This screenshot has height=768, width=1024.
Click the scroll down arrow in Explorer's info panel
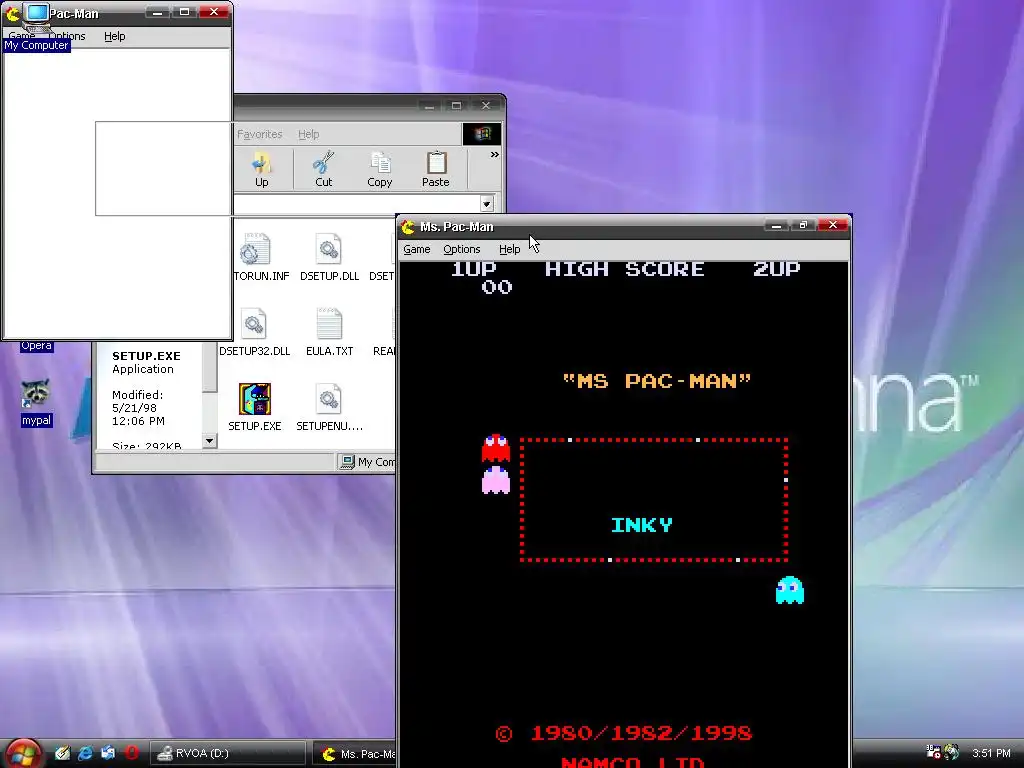[209, 441]
